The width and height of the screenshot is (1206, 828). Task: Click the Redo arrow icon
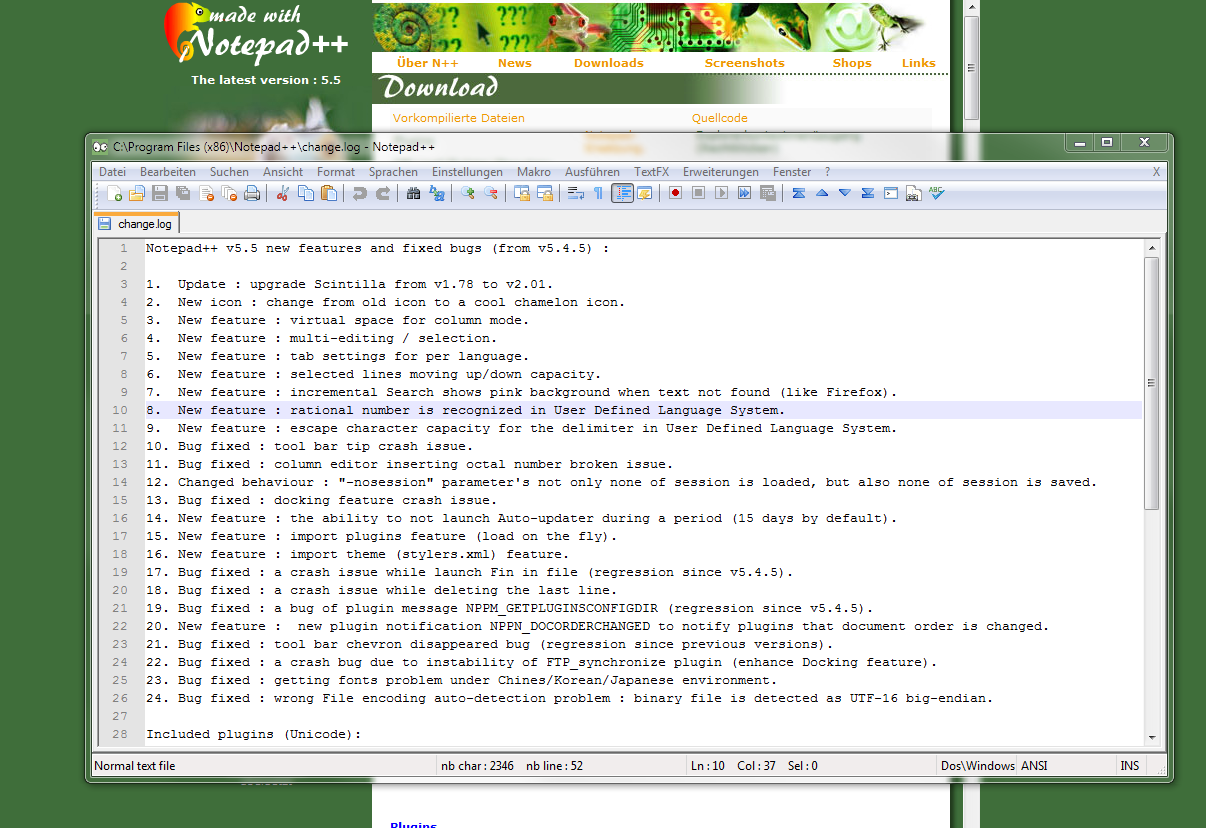pos(382,193)
